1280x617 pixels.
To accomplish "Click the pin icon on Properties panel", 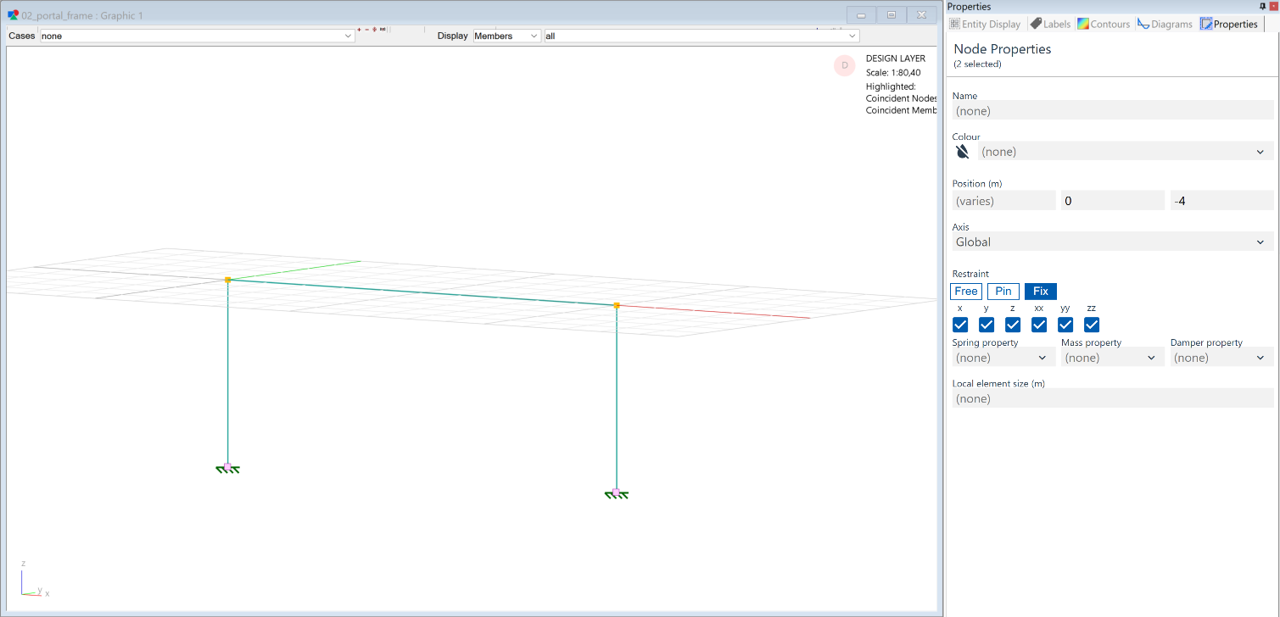I will pyautogui.click(x=1262, y=7).
